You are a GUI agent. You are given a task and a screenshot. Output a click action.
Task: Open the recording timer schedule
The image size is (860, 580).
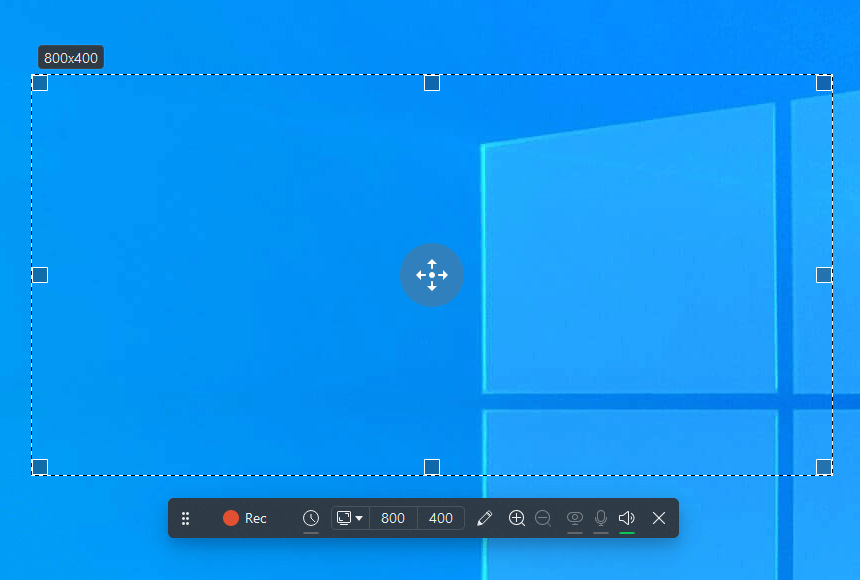311,518
